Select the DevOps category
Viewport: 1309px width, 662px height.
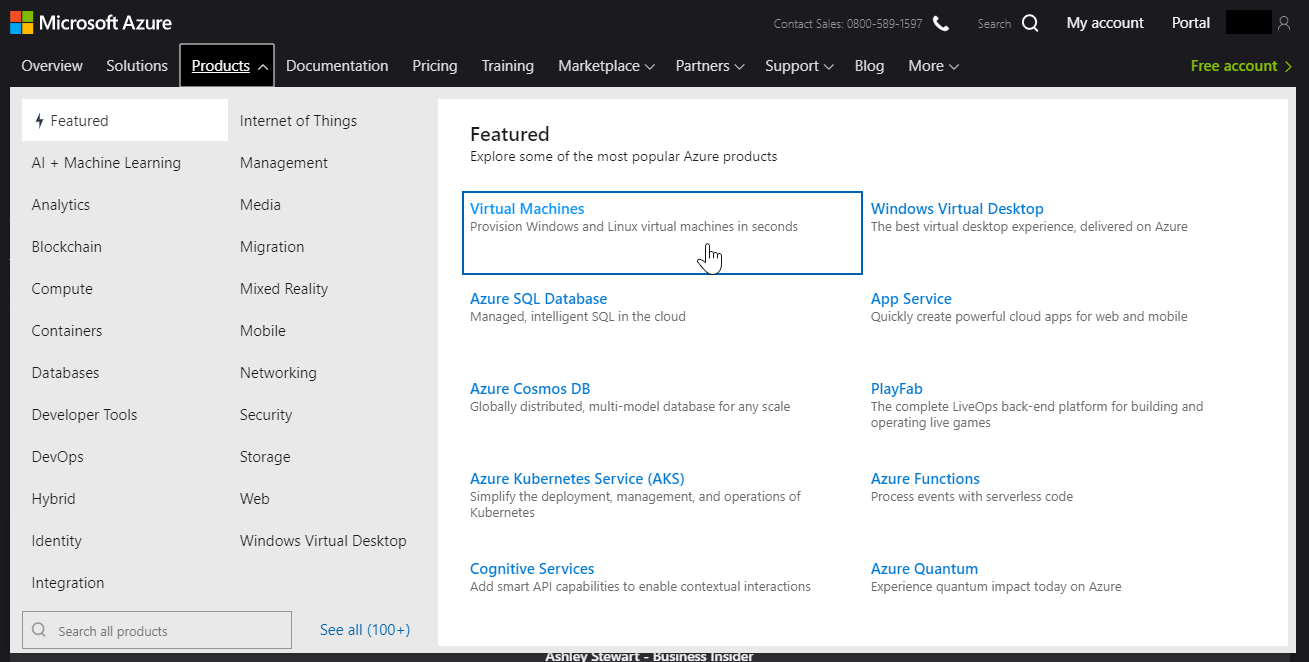[58, 457]
